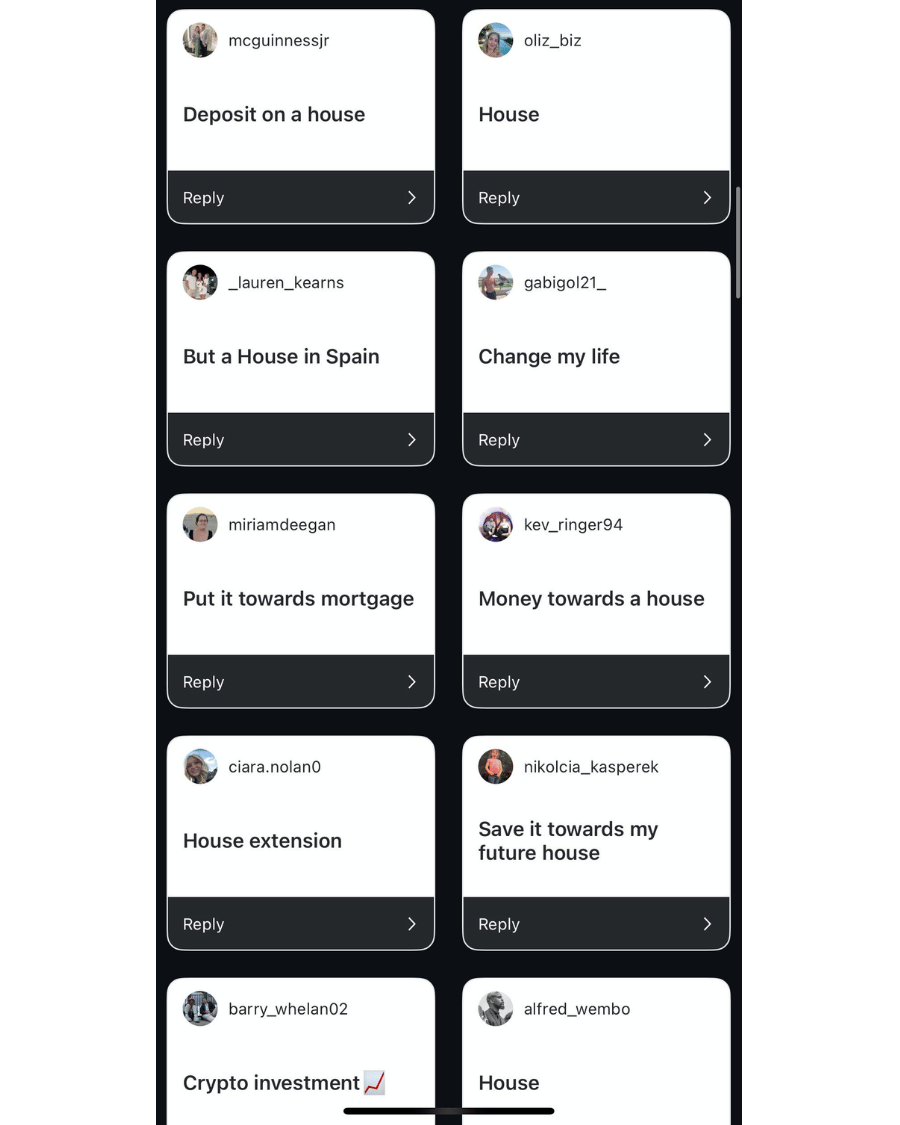Tap nikolcia_kasperek's avatar

click(495, 767)
